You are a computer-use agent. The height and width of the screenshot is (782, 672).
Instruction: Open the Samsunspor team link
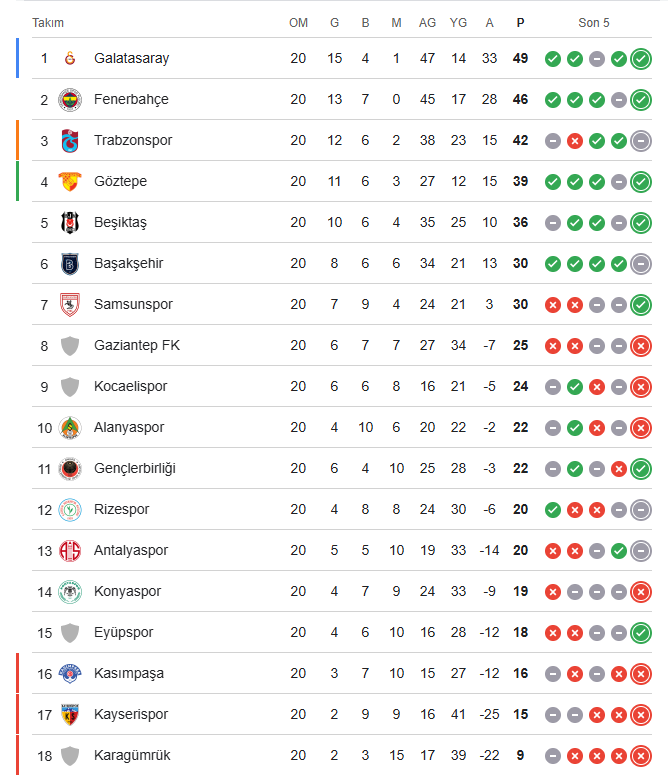click(x=133, y=304)
